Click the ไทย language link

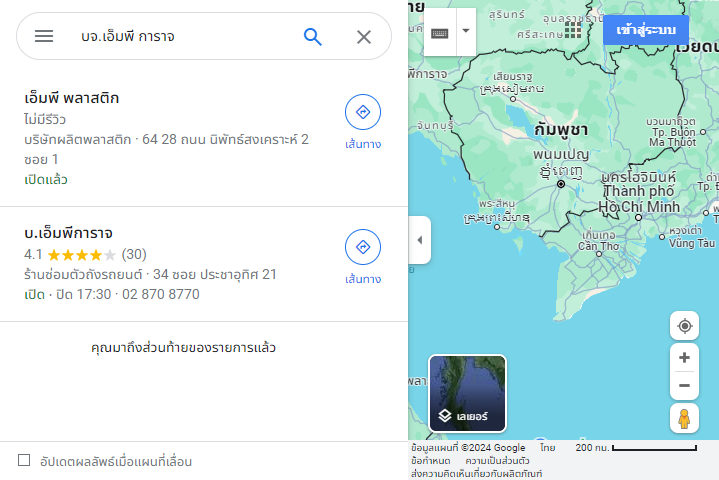point(548,447)
